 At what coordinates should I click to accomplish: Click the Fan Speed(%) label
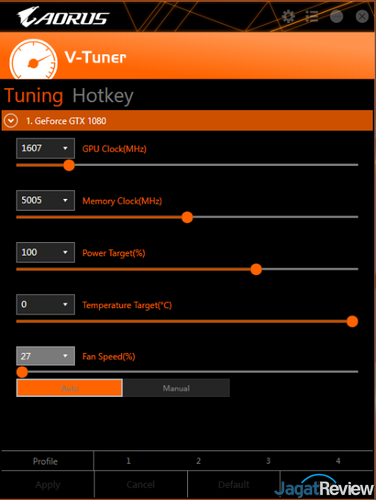109,357
